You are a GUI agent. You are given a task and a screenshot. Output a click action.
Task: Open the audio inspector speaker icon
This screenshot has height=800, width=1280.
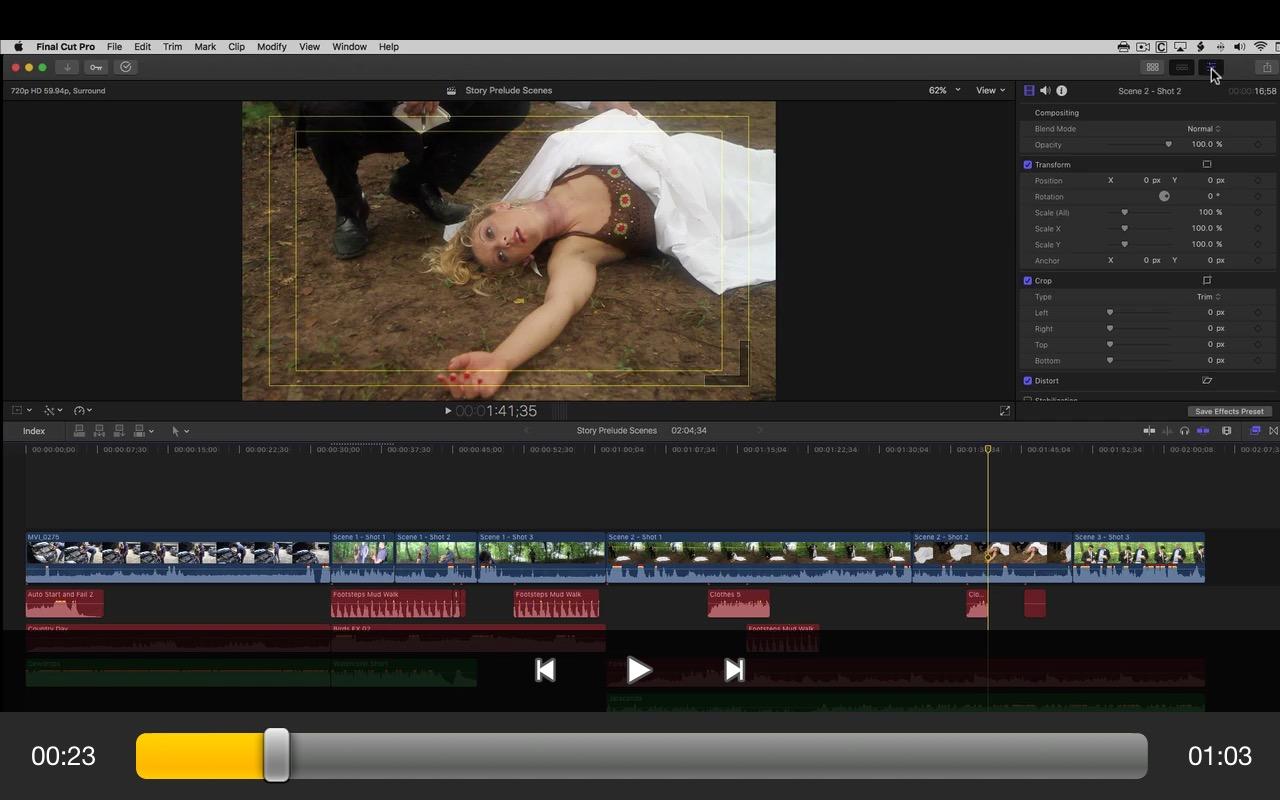[1045, 91]
